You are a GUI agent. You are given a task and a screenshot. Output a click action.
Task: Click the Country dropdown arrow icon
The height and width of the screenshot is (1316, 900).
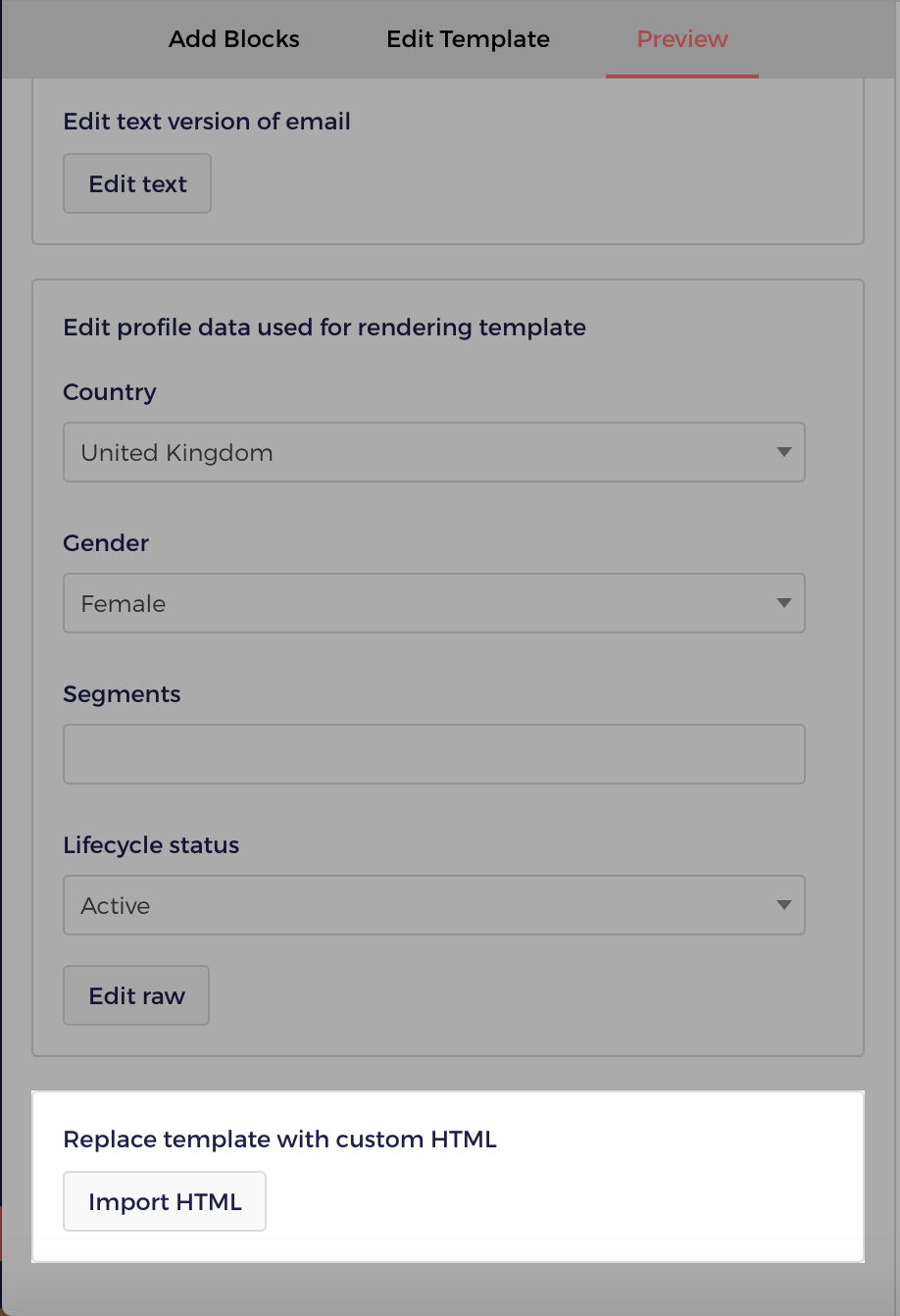pyautogui.click(x=783, y=452)
